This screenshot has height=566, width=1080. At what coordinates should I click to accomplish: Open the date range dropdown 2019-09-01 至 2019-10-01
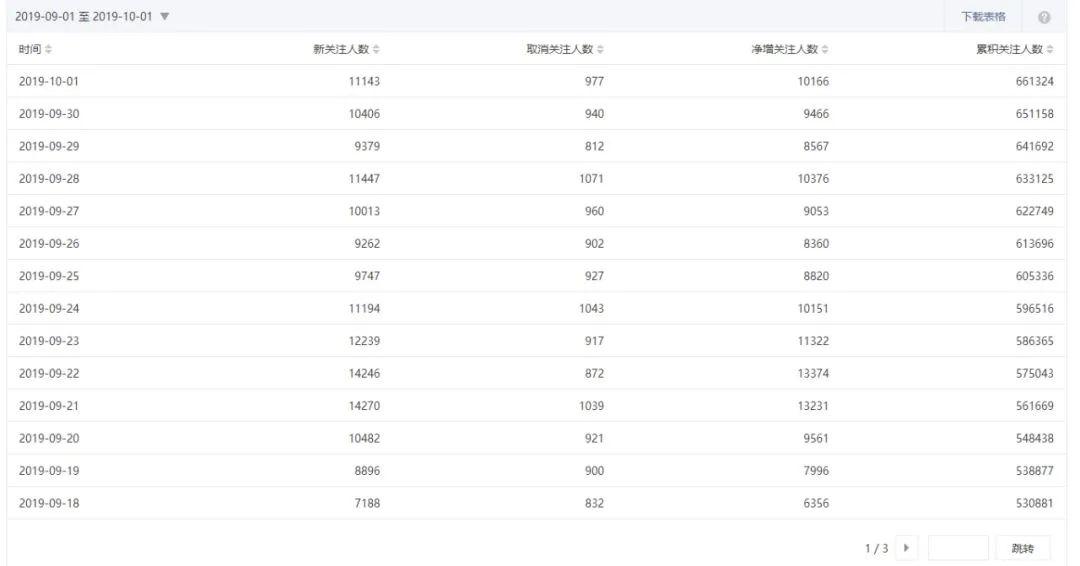pos(92,17)
